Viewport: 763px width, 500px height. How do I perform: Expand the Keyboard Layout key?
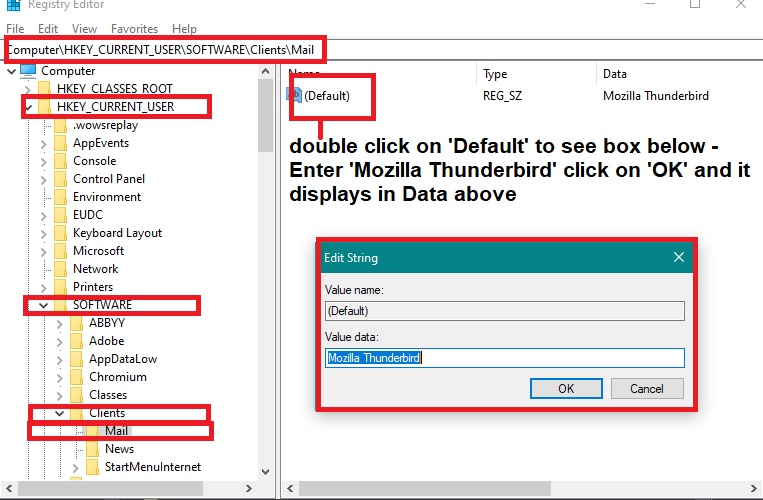coord(43,234)
